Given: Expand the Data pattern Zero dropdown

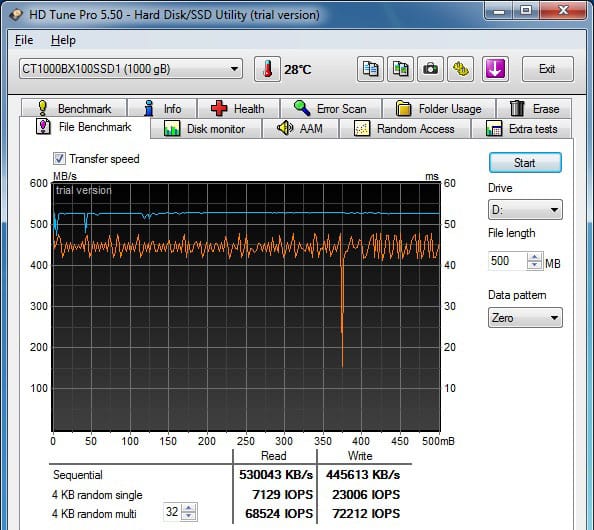Looking at the screenshot, I should (x=525, y=317).
